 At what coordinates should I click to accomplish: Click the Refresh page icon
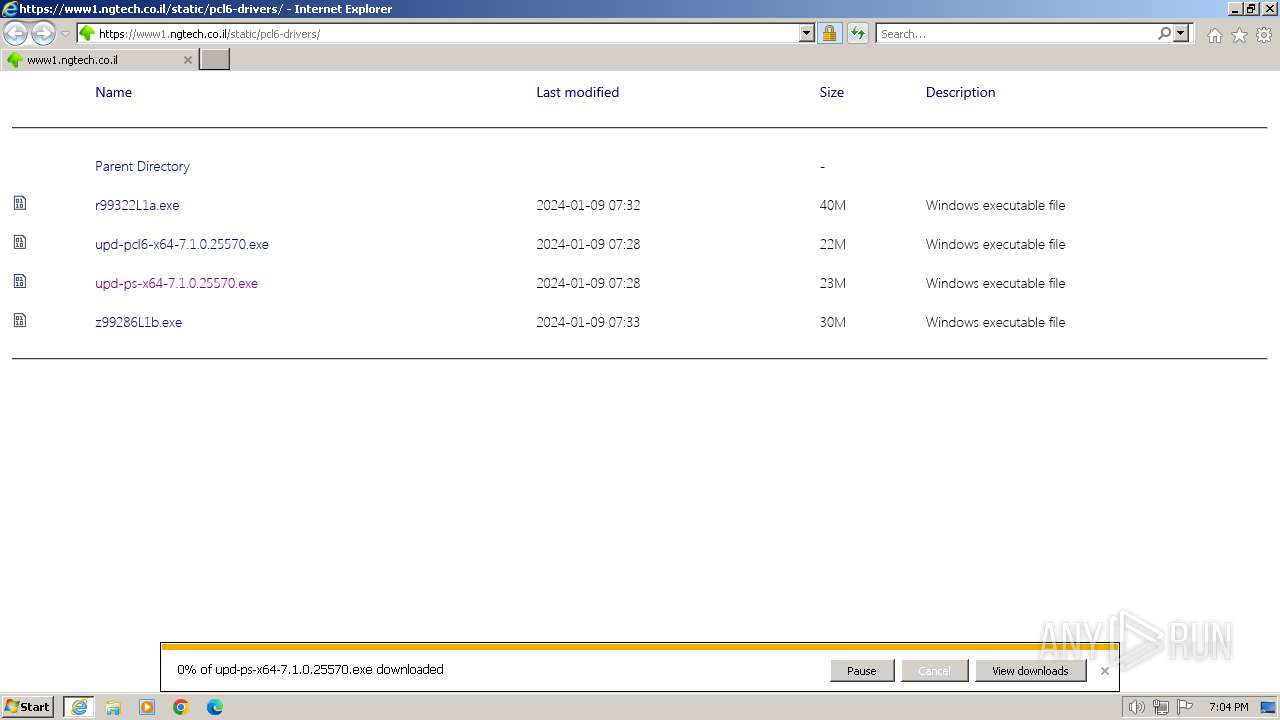click(857, 34)
